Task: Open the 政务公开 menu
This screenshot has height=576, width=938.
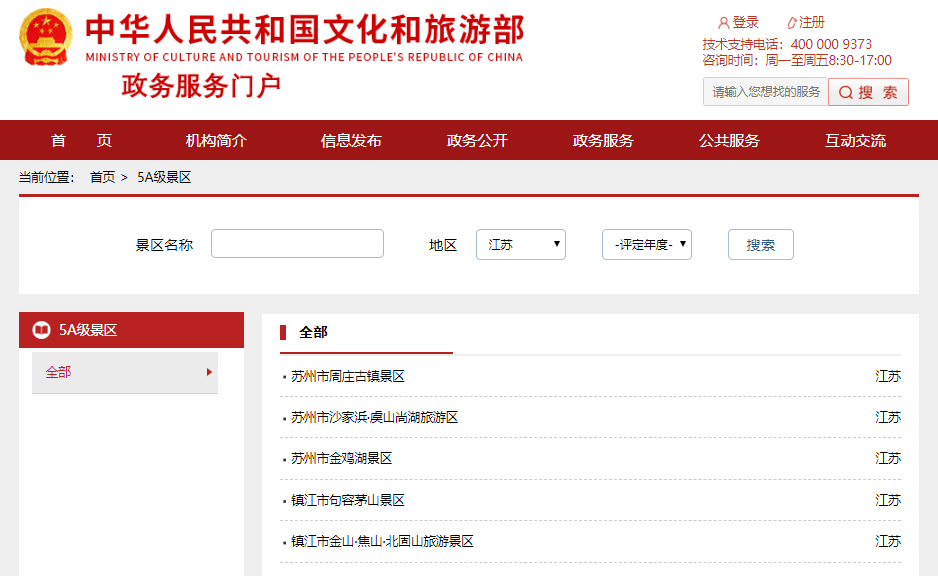Action: click(x=477, y=141)
